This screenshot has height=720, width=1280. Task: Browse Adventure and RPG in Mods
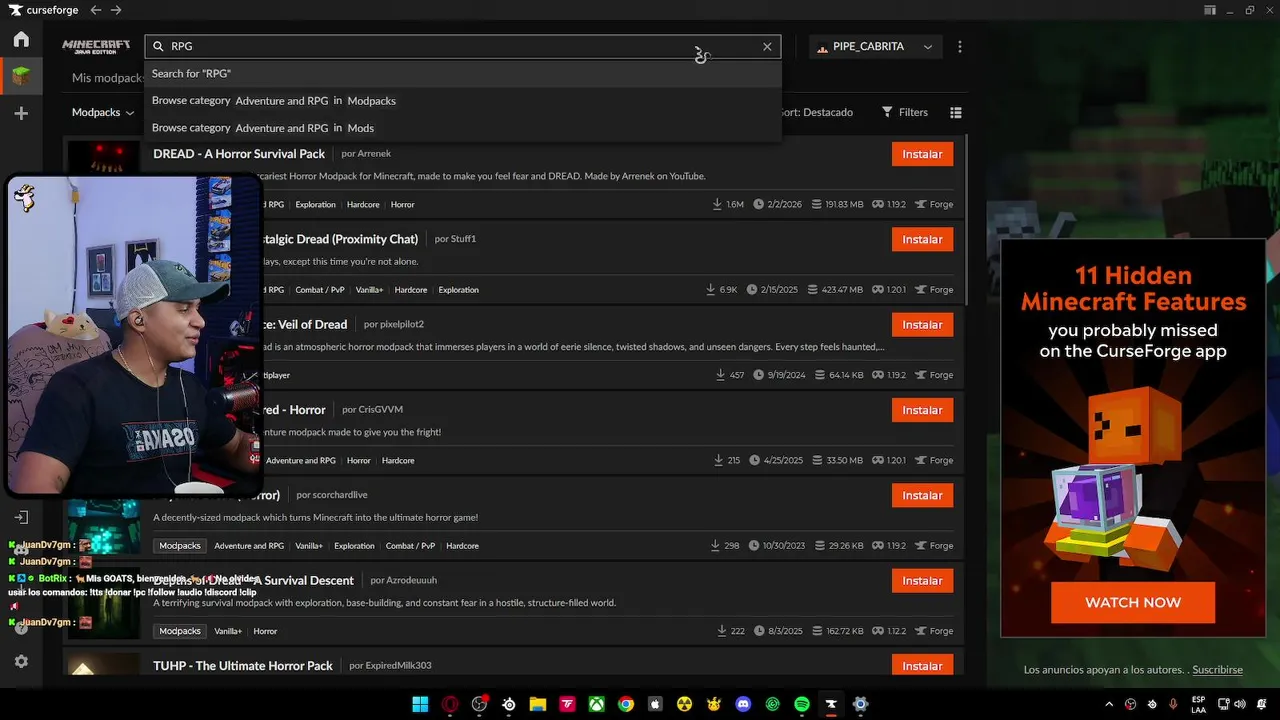click(x=462, y=128)
